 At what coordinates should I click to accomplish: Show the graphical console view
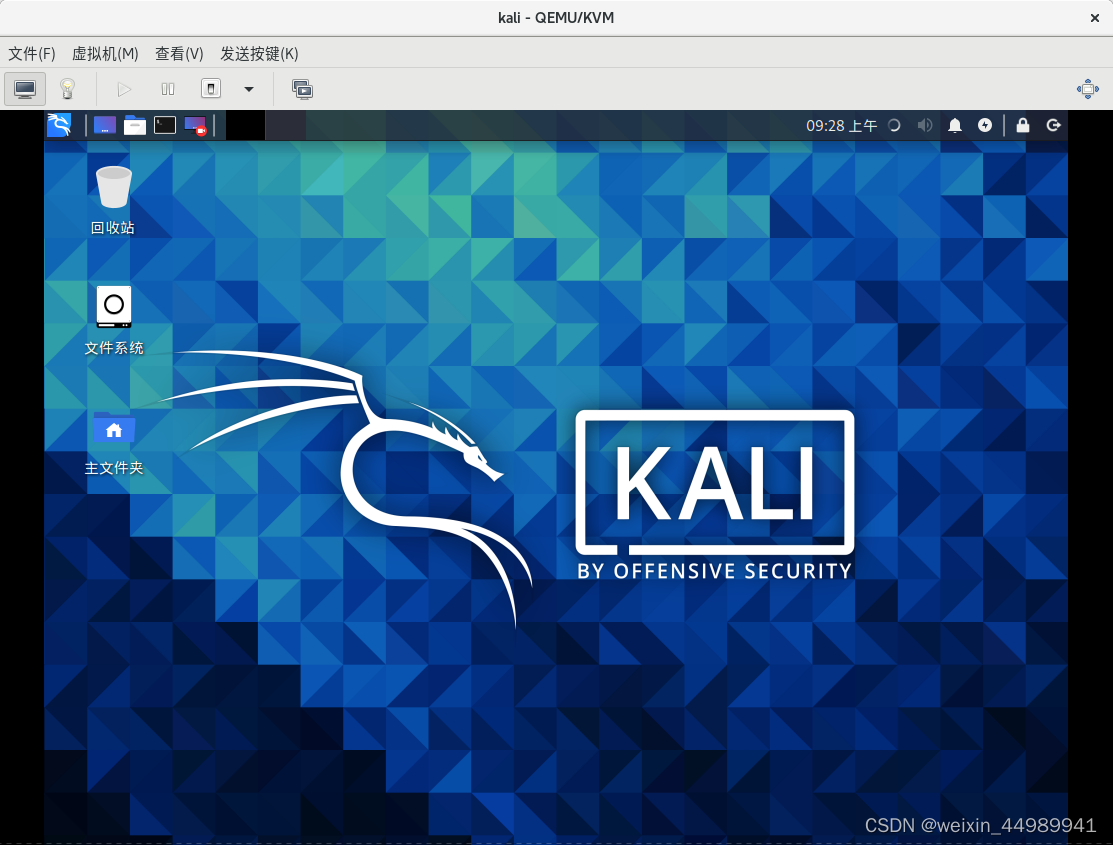coord(25,89)
